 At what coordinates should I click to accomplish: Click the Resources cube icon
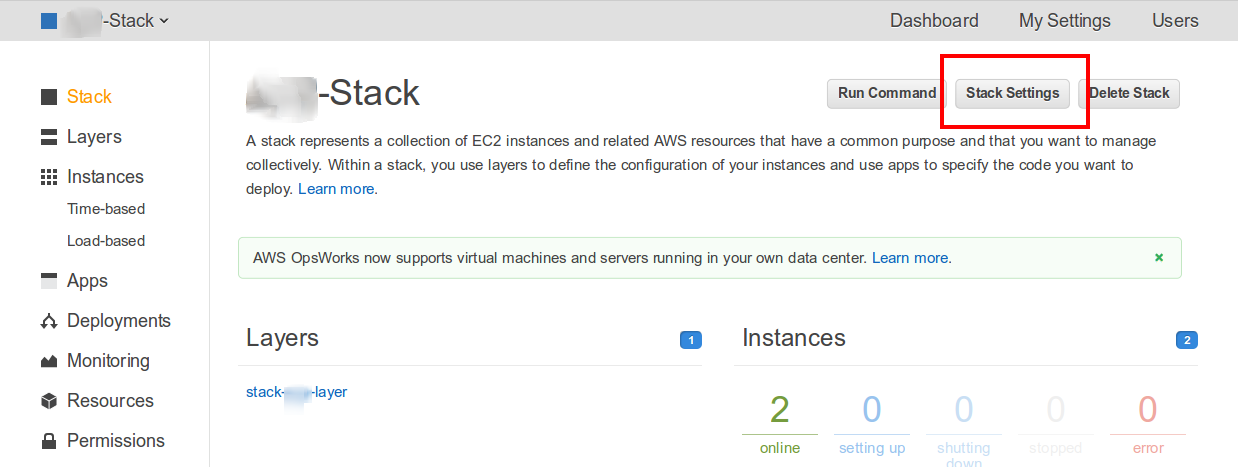(48, 401)
